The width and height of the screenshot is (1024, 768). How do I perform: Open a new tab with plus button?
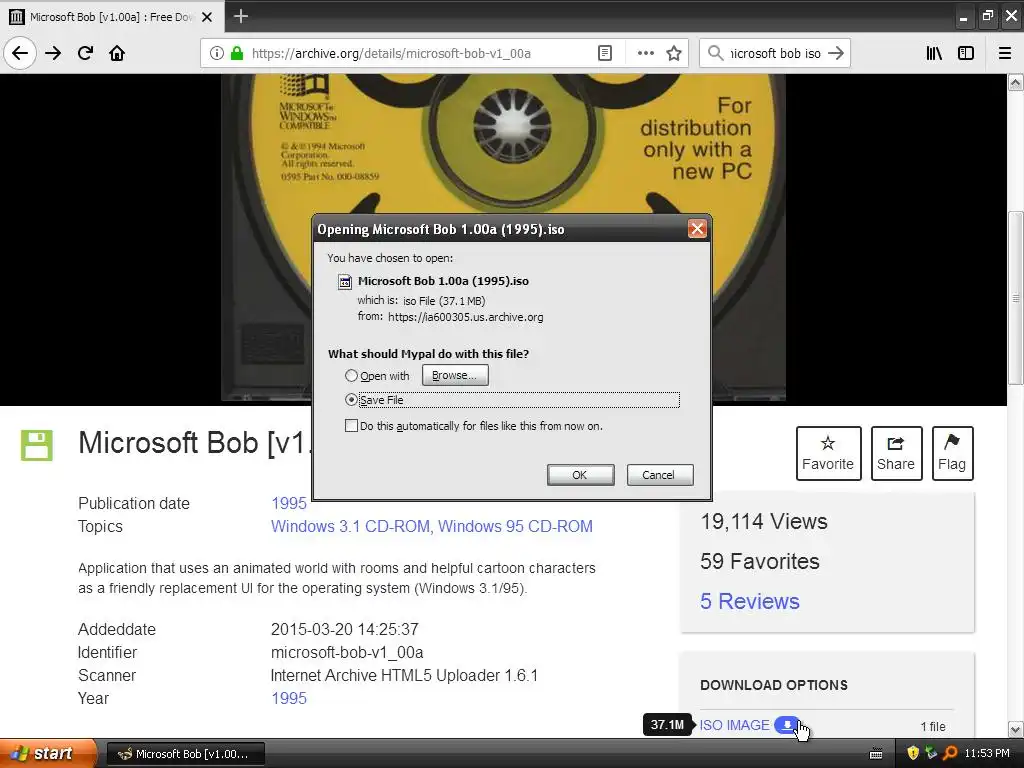point(241,16)
